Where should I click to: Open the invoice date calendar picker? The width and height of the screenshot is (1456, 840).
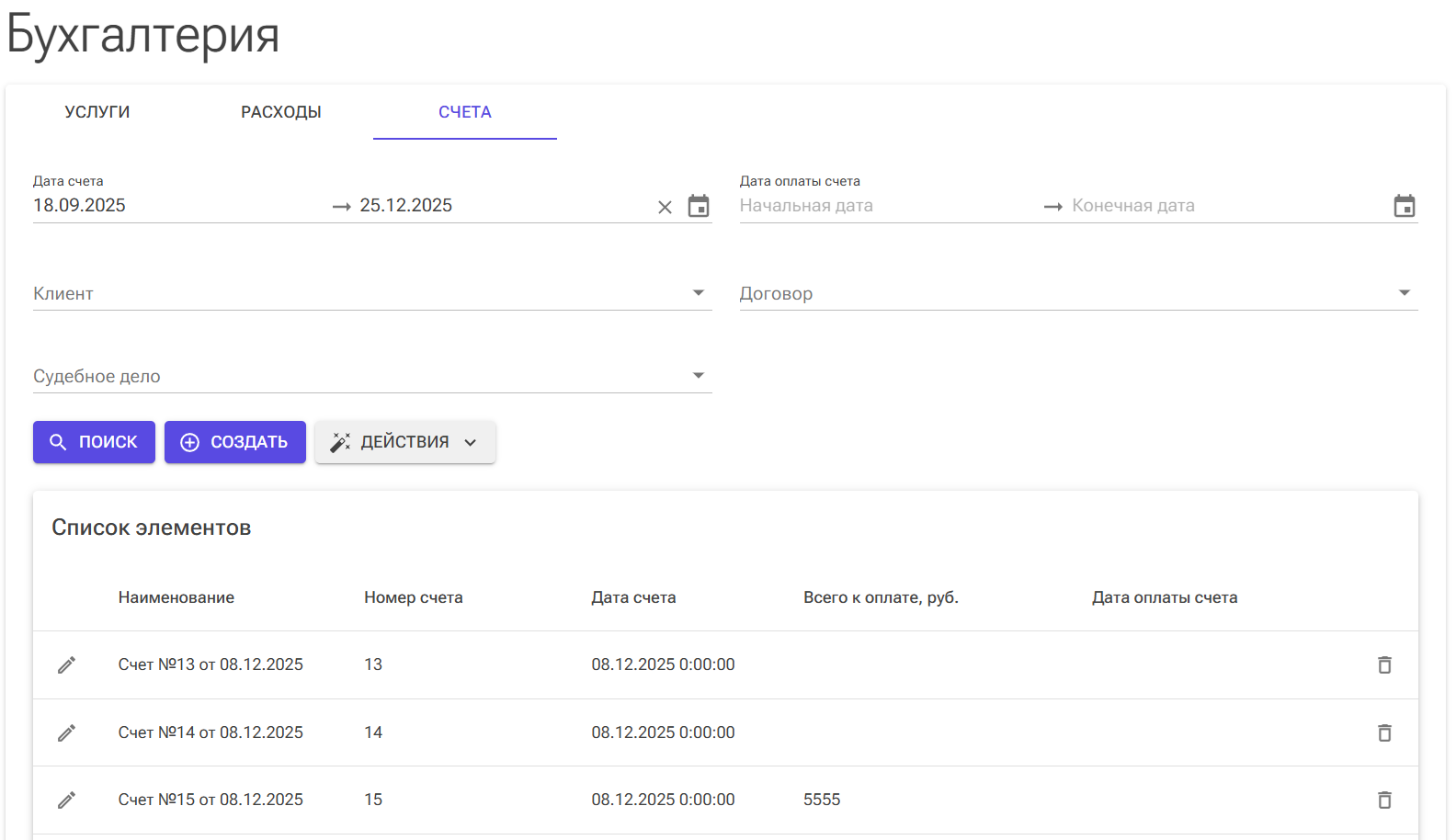[699, 206]
